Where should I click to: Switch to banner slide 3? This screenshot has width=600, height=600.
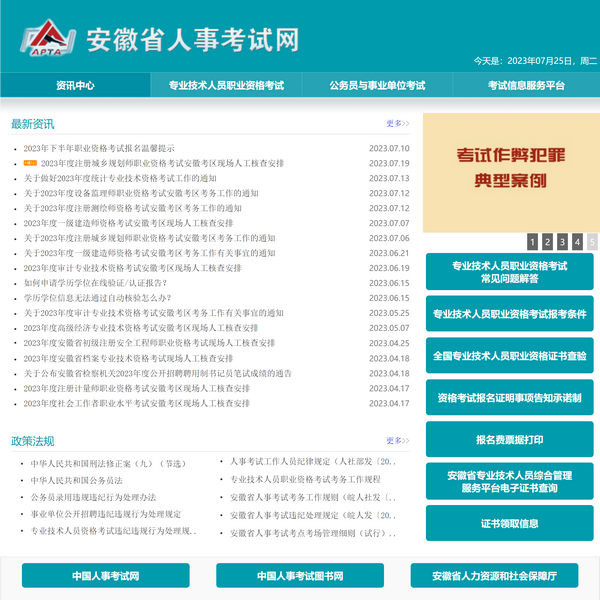(x=562, y=241)
